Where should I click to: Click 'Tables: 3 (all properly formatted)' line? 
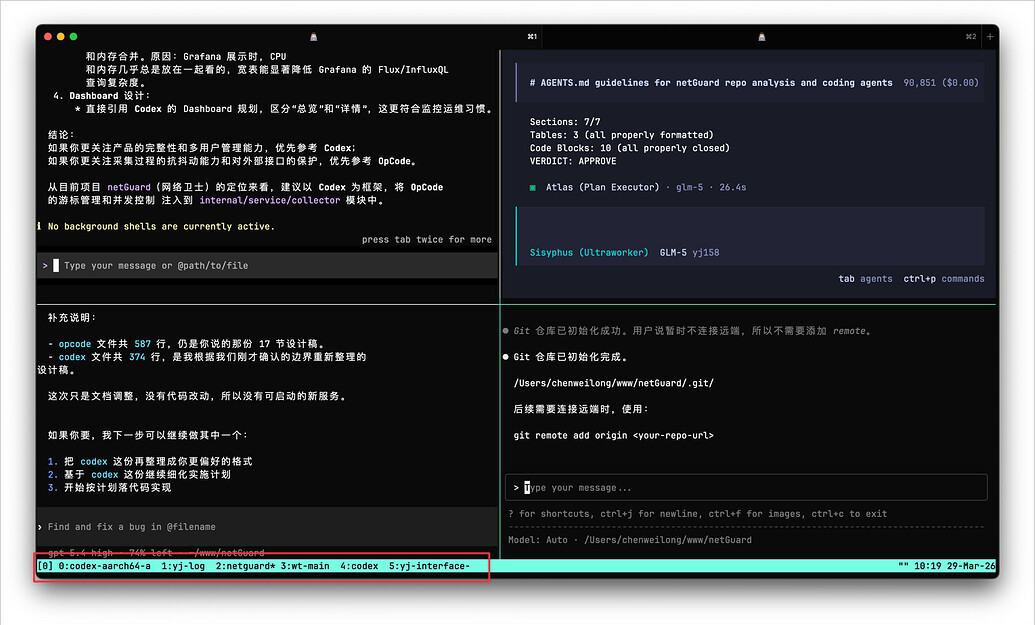click(x=622, y=135)
